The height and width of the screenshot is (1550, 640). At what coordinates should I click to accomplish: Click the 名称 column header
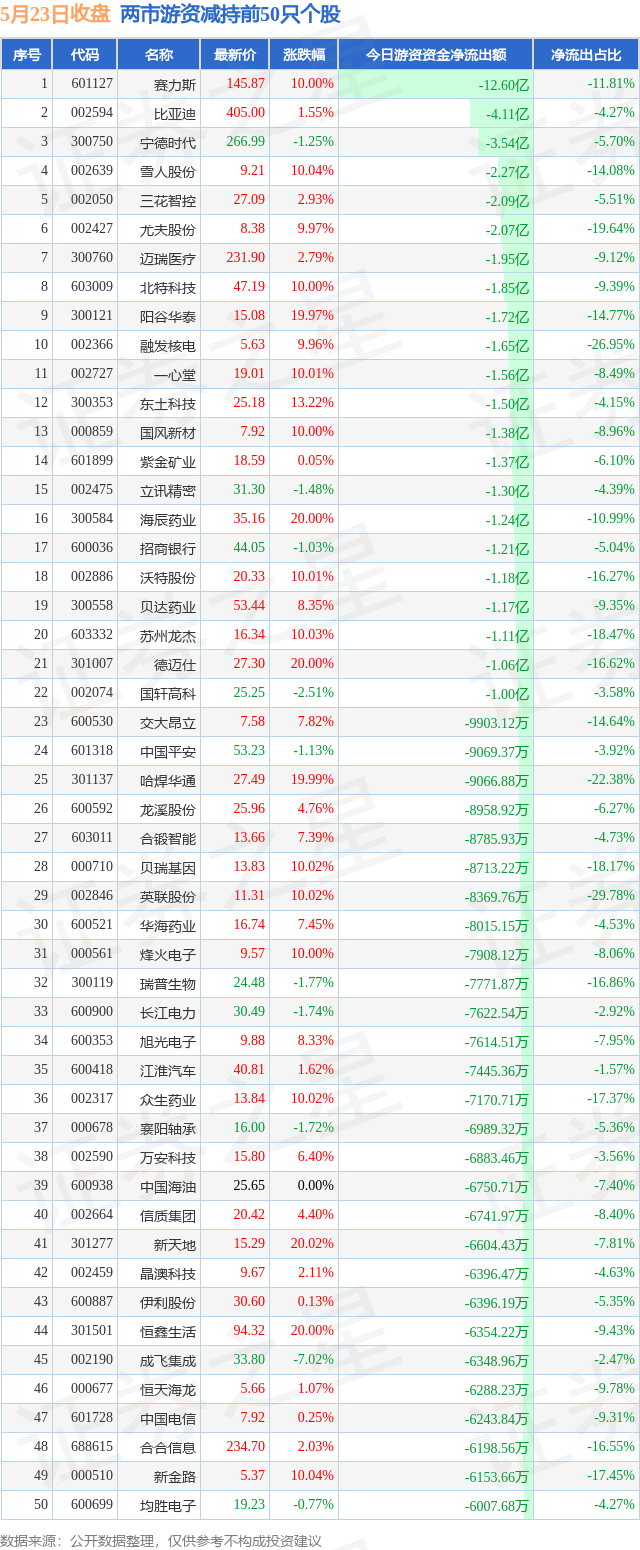pyautogui.click(x=159, y=55)
